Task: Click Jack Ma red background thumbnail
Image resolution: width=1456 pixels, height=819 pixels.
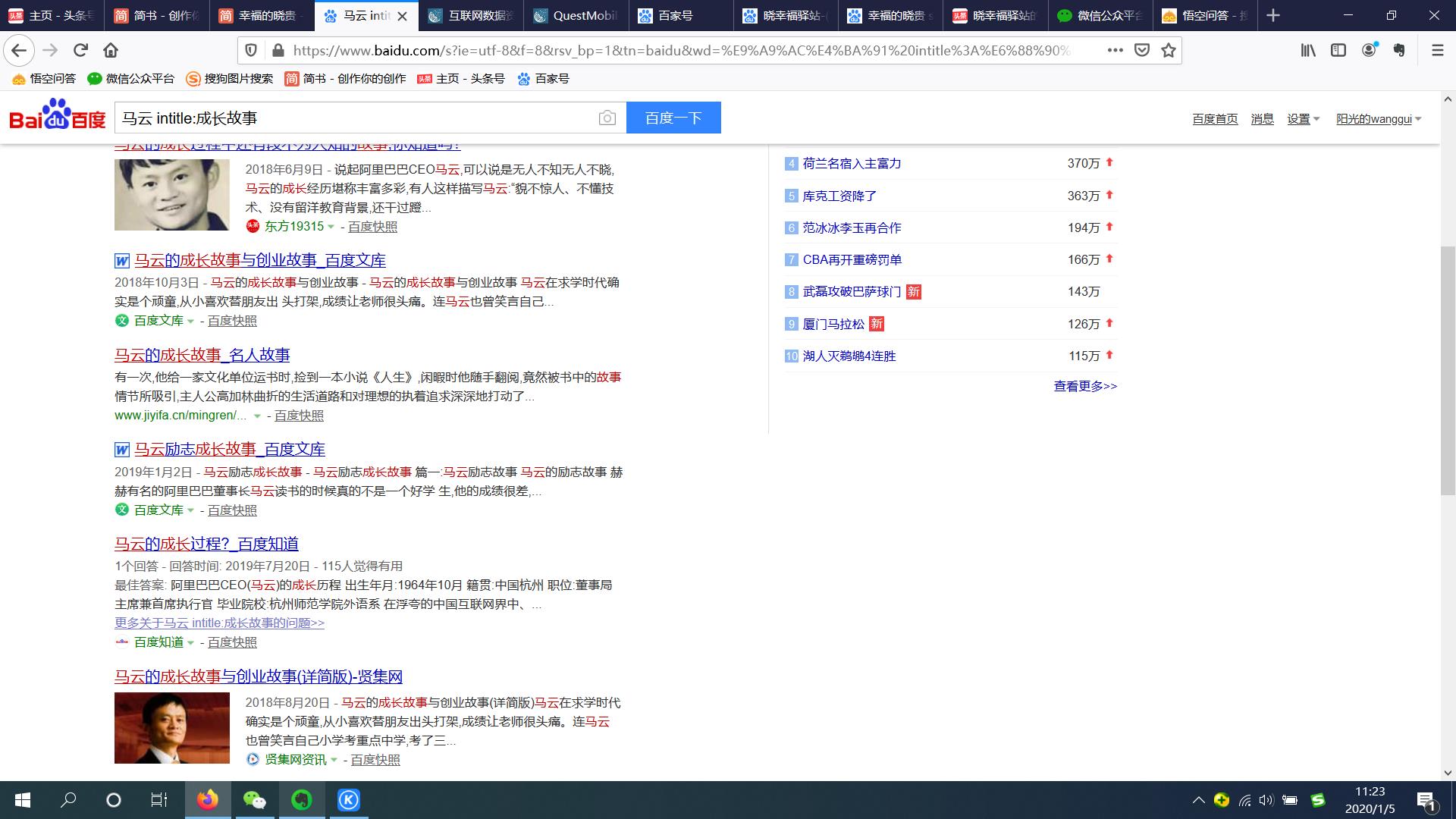Action: pyautogui.click(x=171, y=728)
